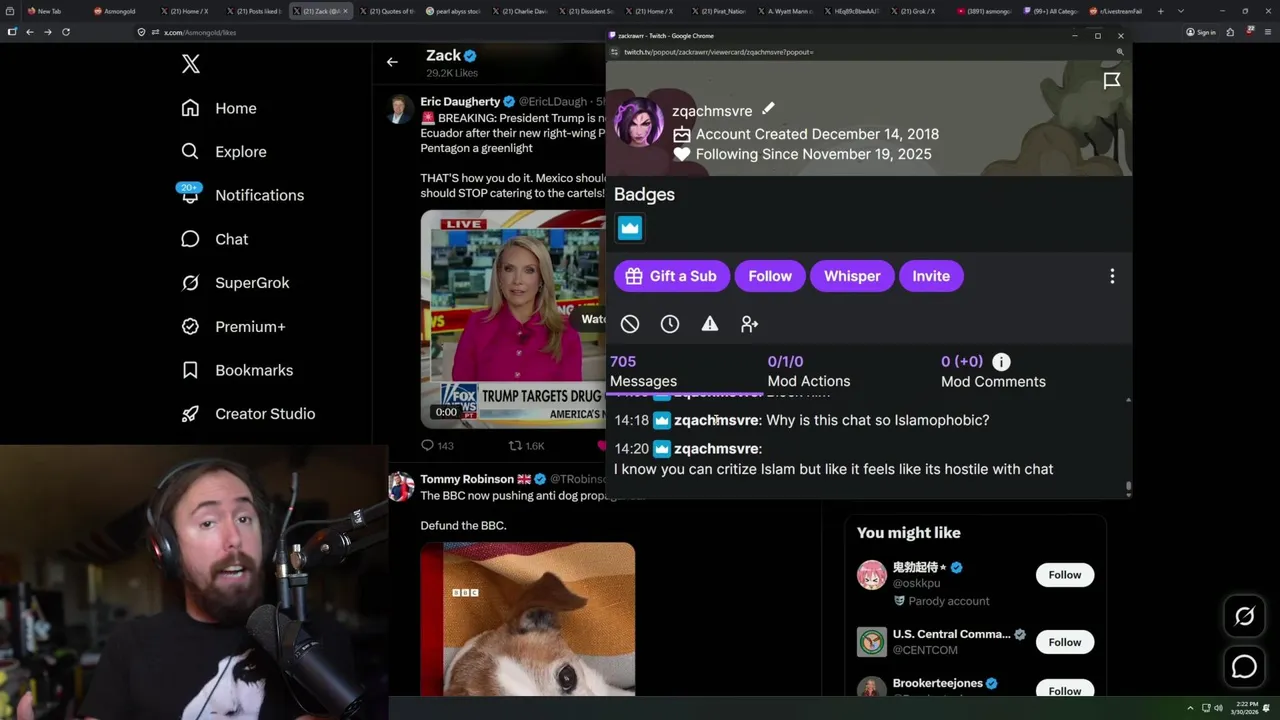
Task: Click the message 'Why is this chat so Islamophobic?'
Action: pyautogui.click(x=879, y=420)
